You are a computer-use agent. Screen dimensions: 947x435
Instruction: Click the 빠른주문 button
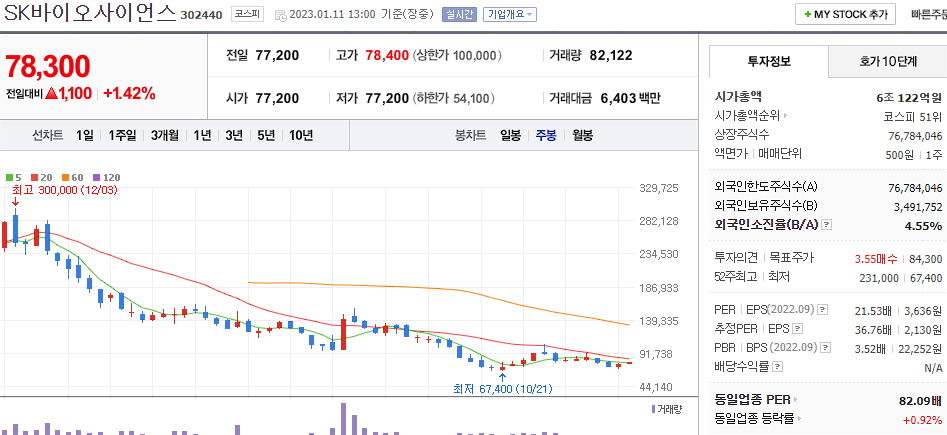[929, 15]
